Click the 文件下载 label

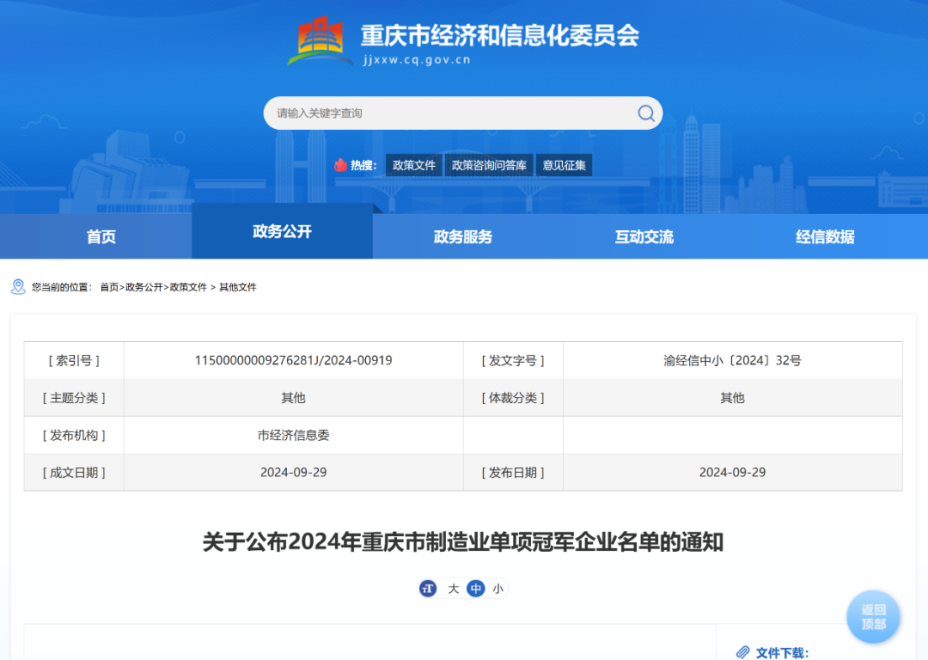pos(782,653)
